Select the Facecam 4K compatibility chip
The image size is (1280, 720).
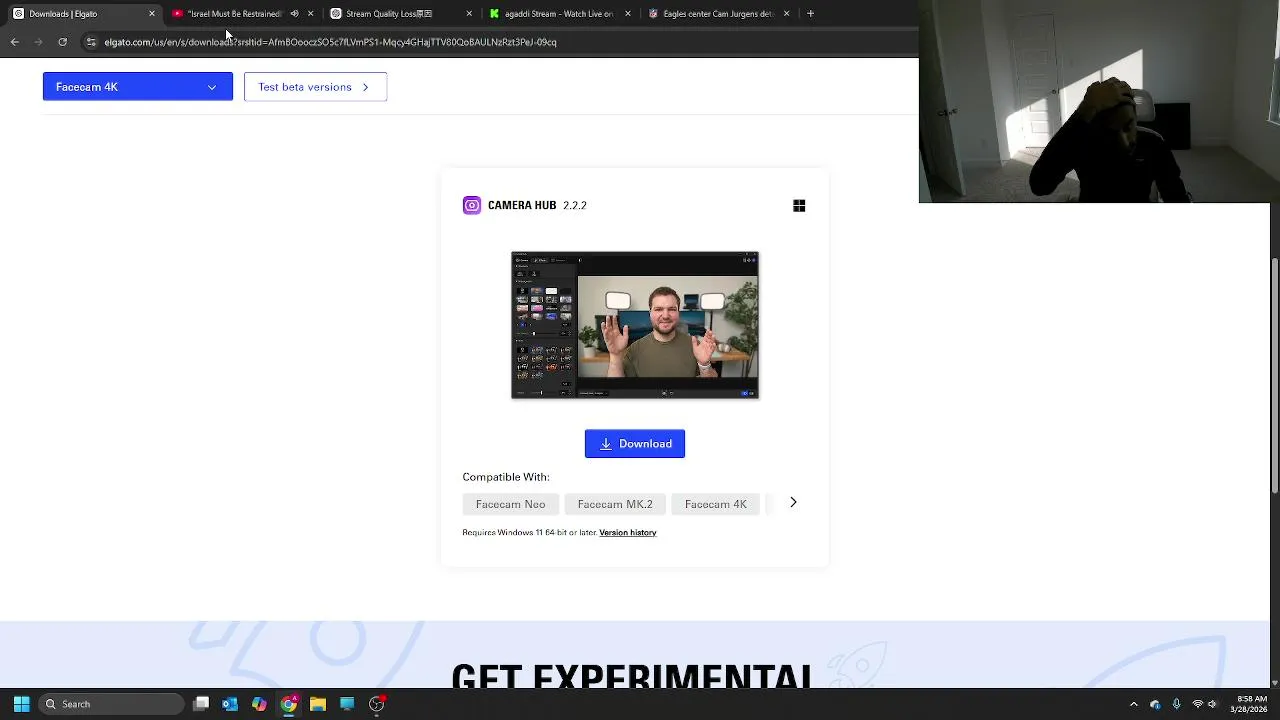tap(716, 504)
